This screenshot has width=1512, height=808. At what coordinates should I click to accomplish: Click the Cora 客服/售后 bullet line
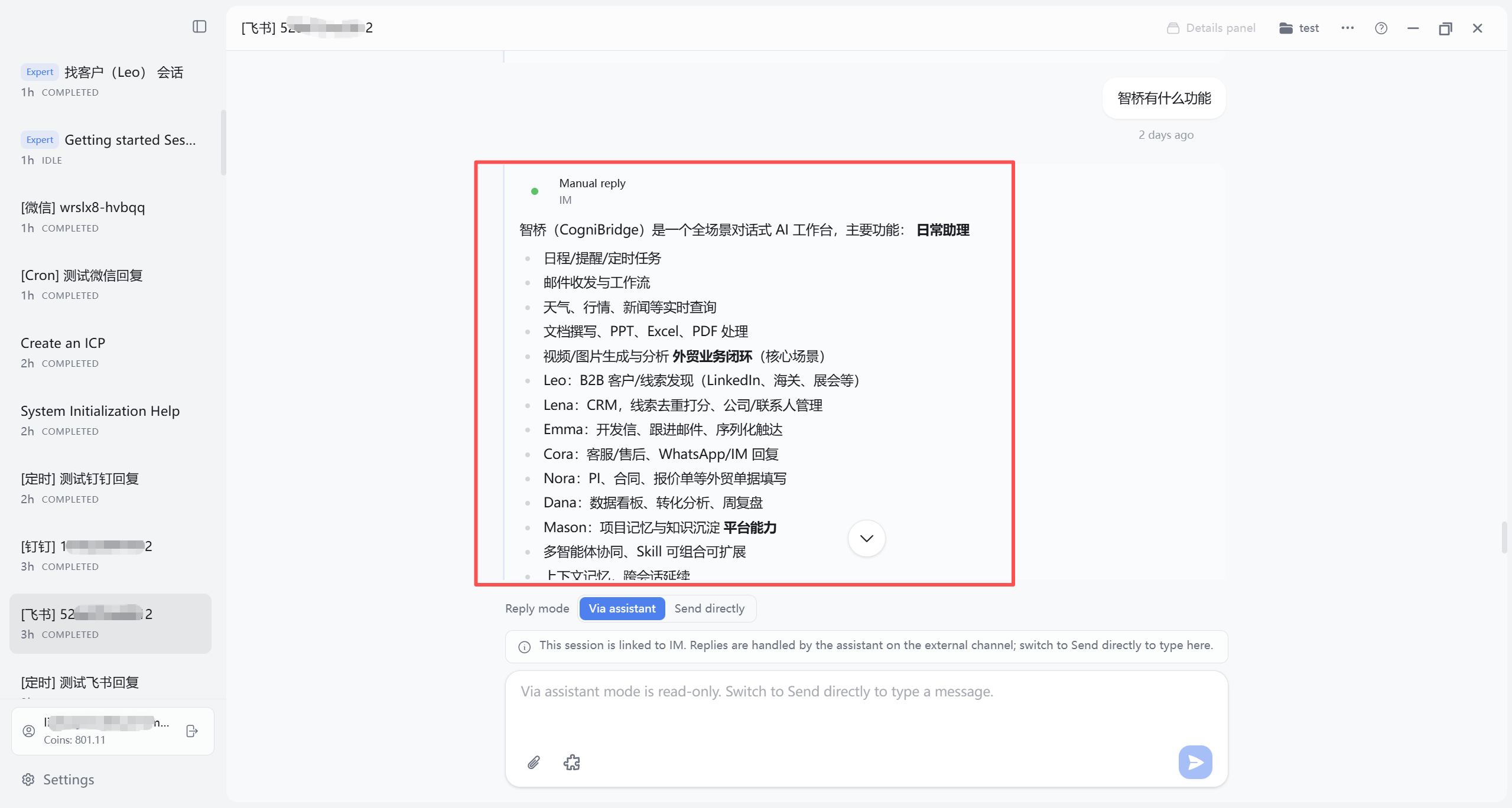pyautogui.click(x=661, y=454)
